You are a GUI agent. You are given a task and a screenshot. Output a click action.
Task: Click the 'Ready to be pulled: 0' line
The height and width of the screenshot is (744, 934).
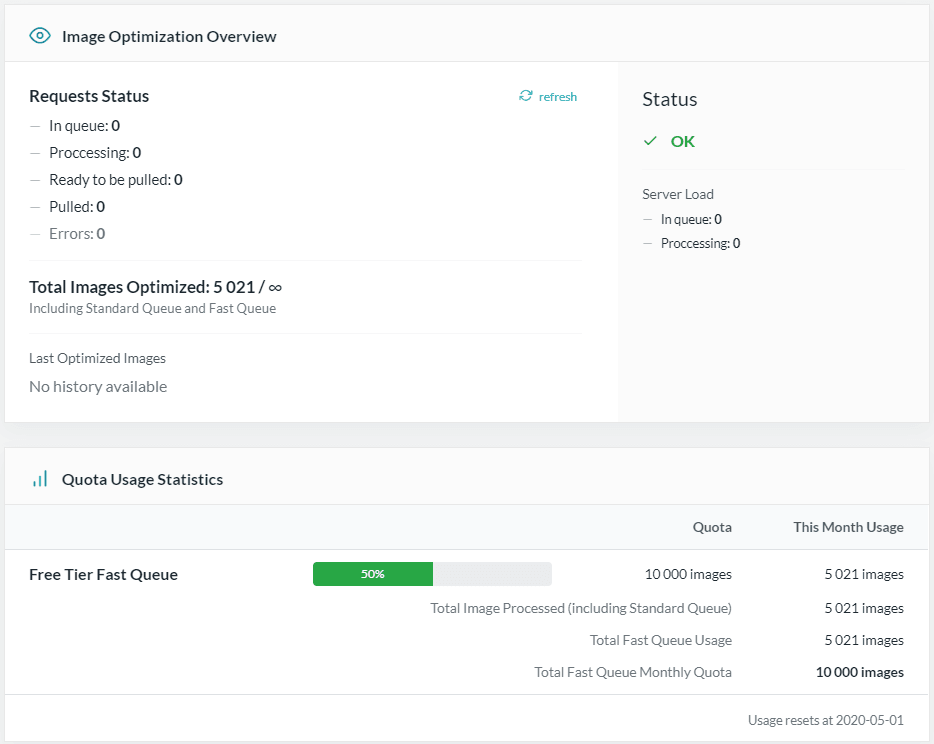click(x=116, y=180)
